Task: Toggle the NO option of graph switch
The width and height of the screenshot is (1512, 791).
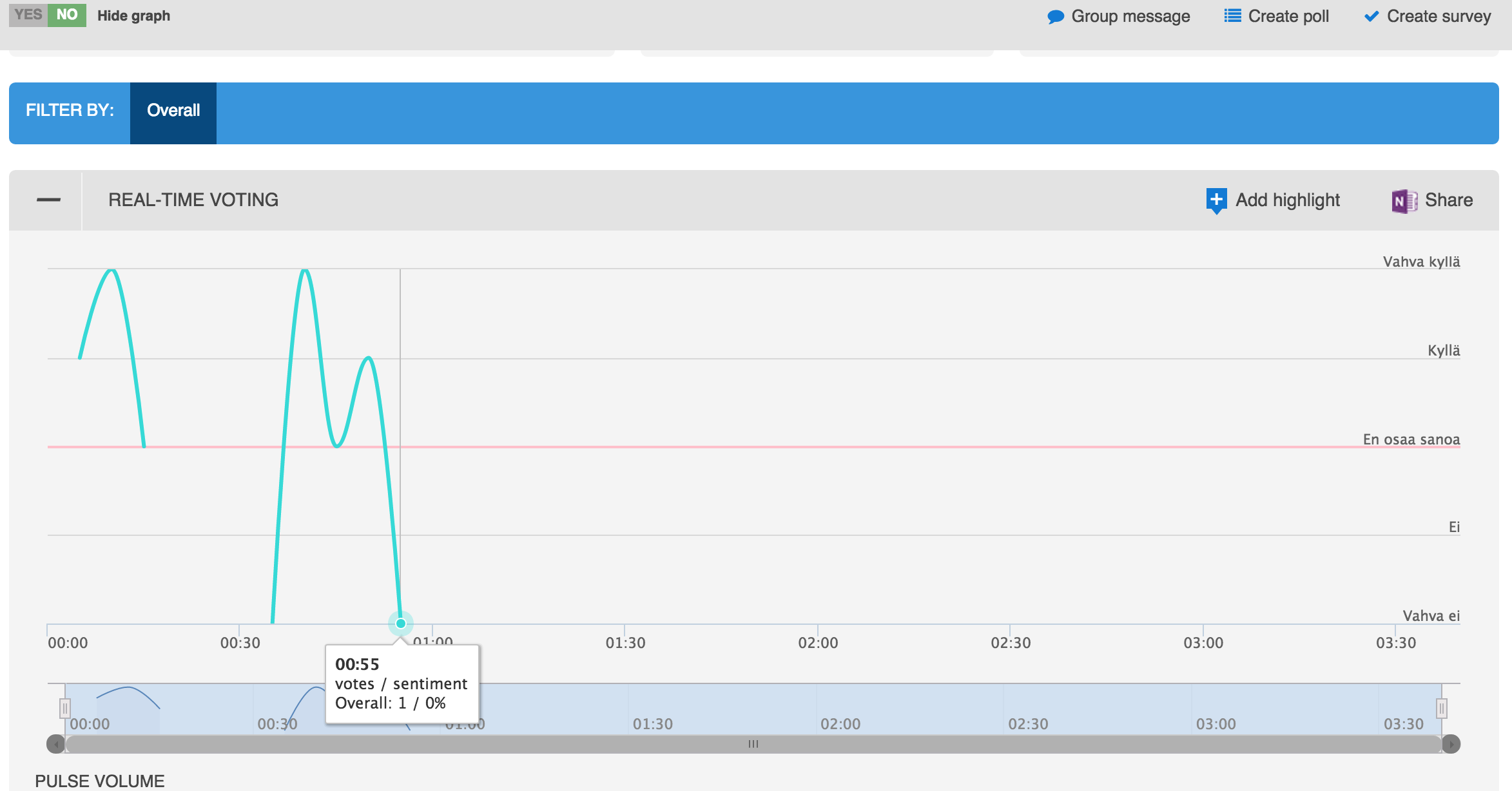Action: (x=67, y=15)
